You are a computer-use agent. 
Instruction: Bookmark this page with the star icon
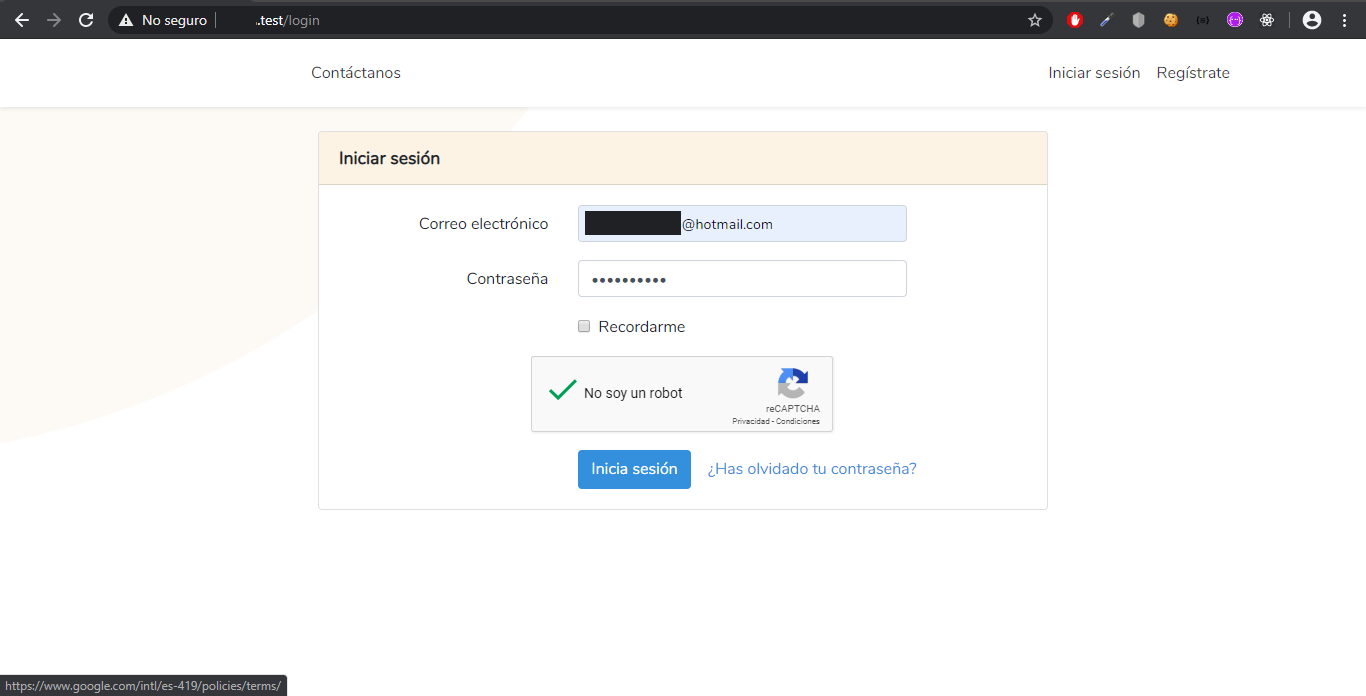(1035, 20)
